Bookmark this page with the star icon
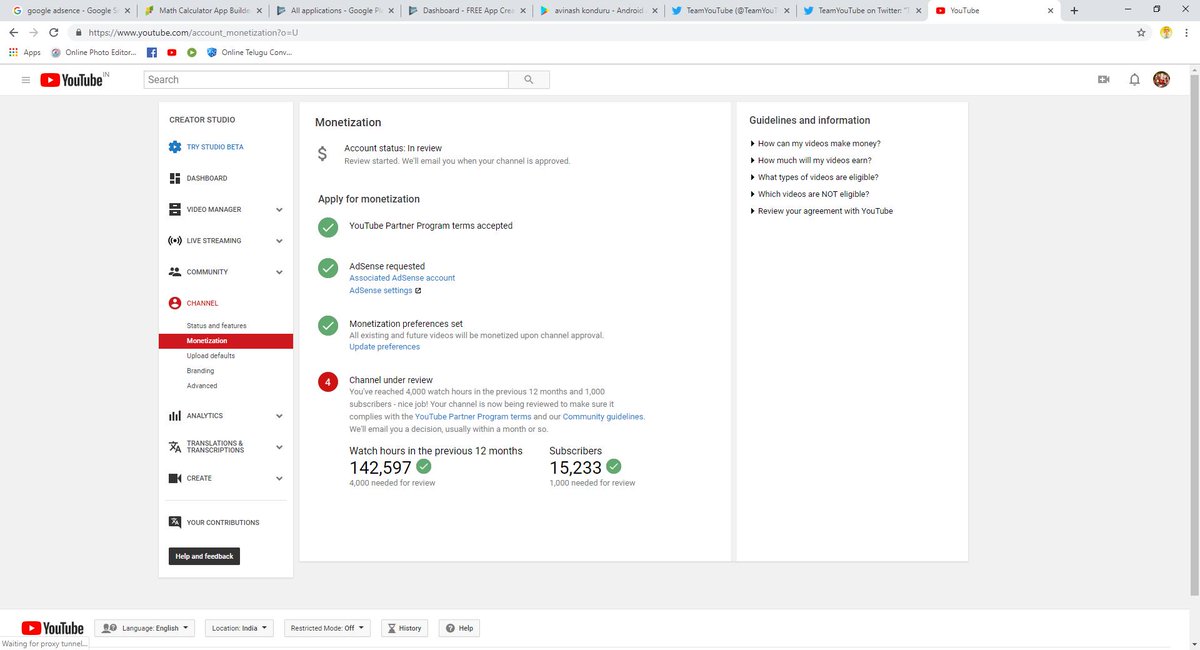 click(x=1141, y=32)
